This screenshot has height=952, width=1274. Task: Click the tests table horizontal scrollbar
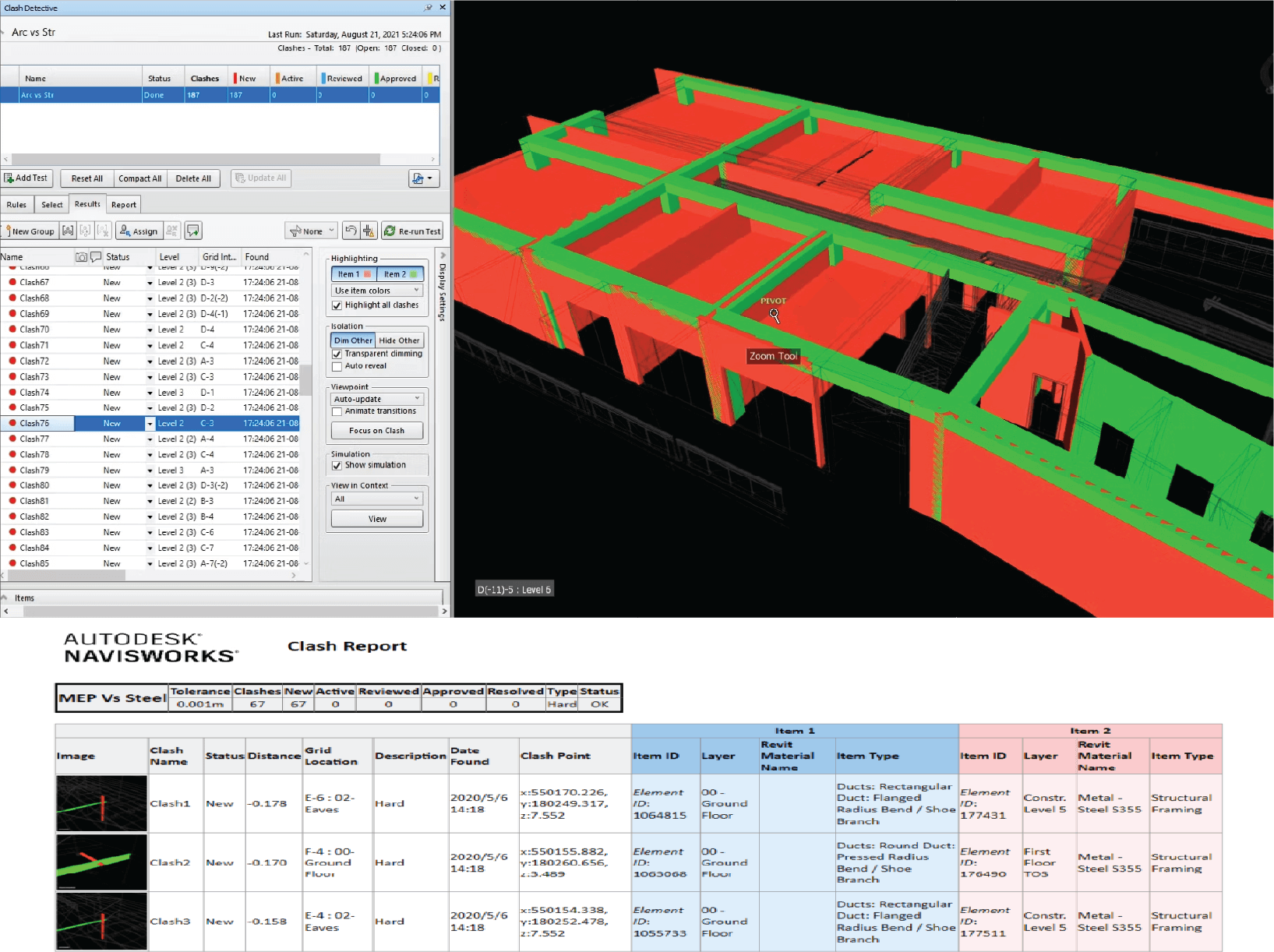point(195,159)
